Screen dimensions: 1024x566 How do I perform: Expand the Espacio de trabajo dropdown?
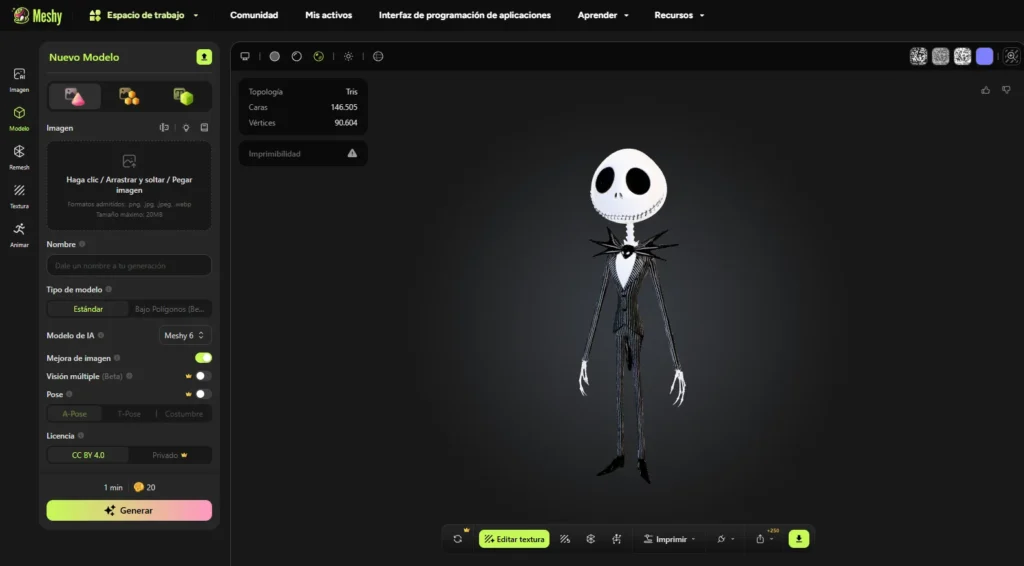click(144, 16)
